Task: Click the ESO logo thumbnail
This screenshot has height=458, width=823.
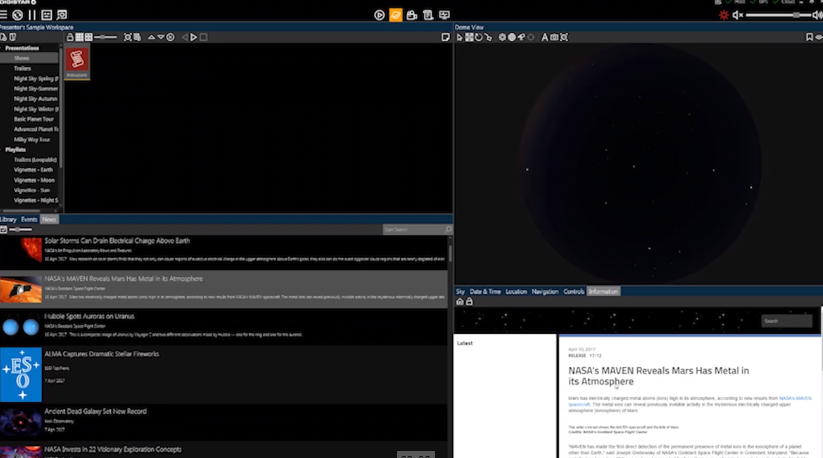Action: [x=21, y=374]
